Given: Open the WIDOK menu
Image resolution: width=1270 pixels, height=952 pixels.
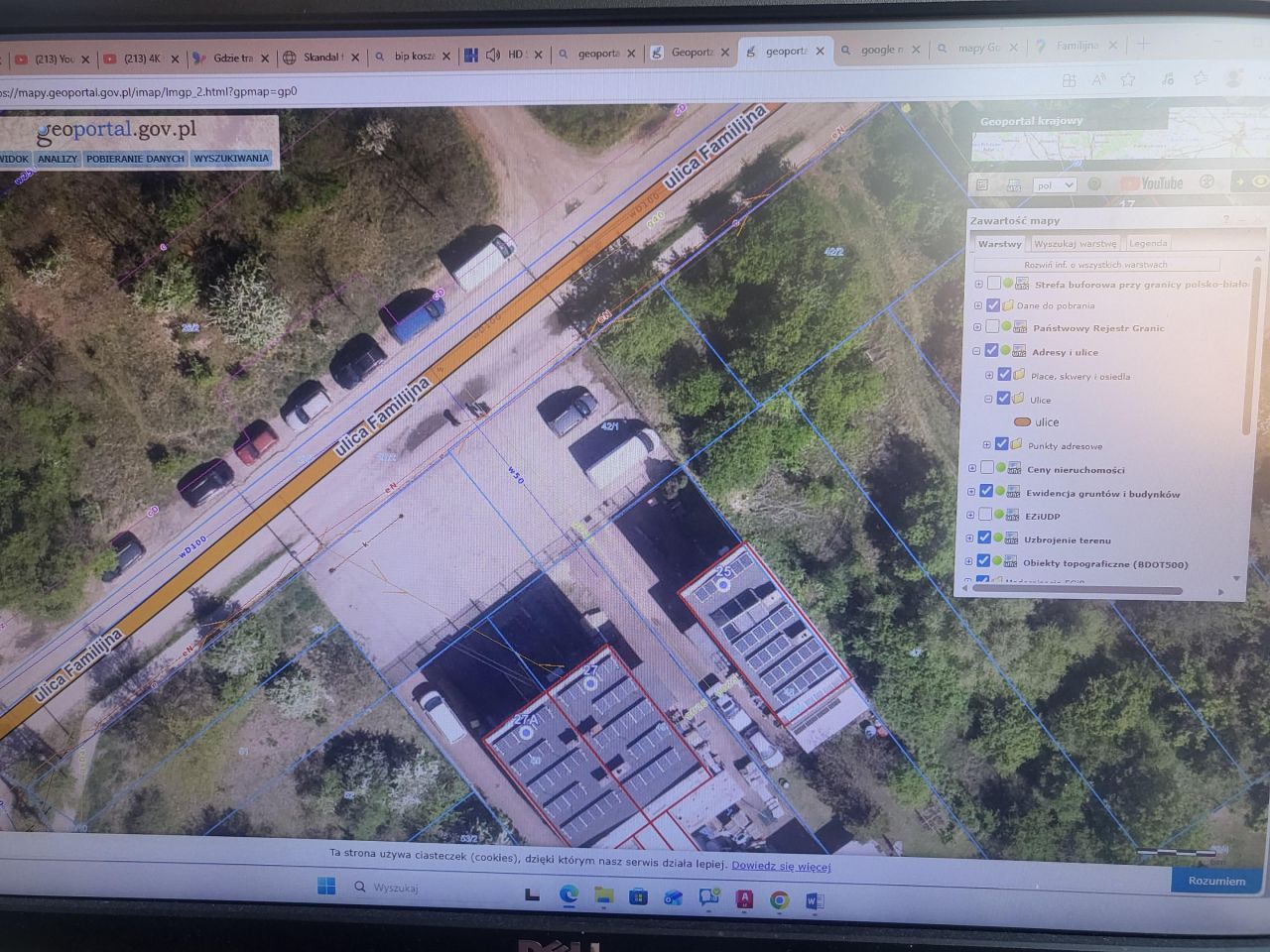Looking at the screenshot, I should pos(13,159).
